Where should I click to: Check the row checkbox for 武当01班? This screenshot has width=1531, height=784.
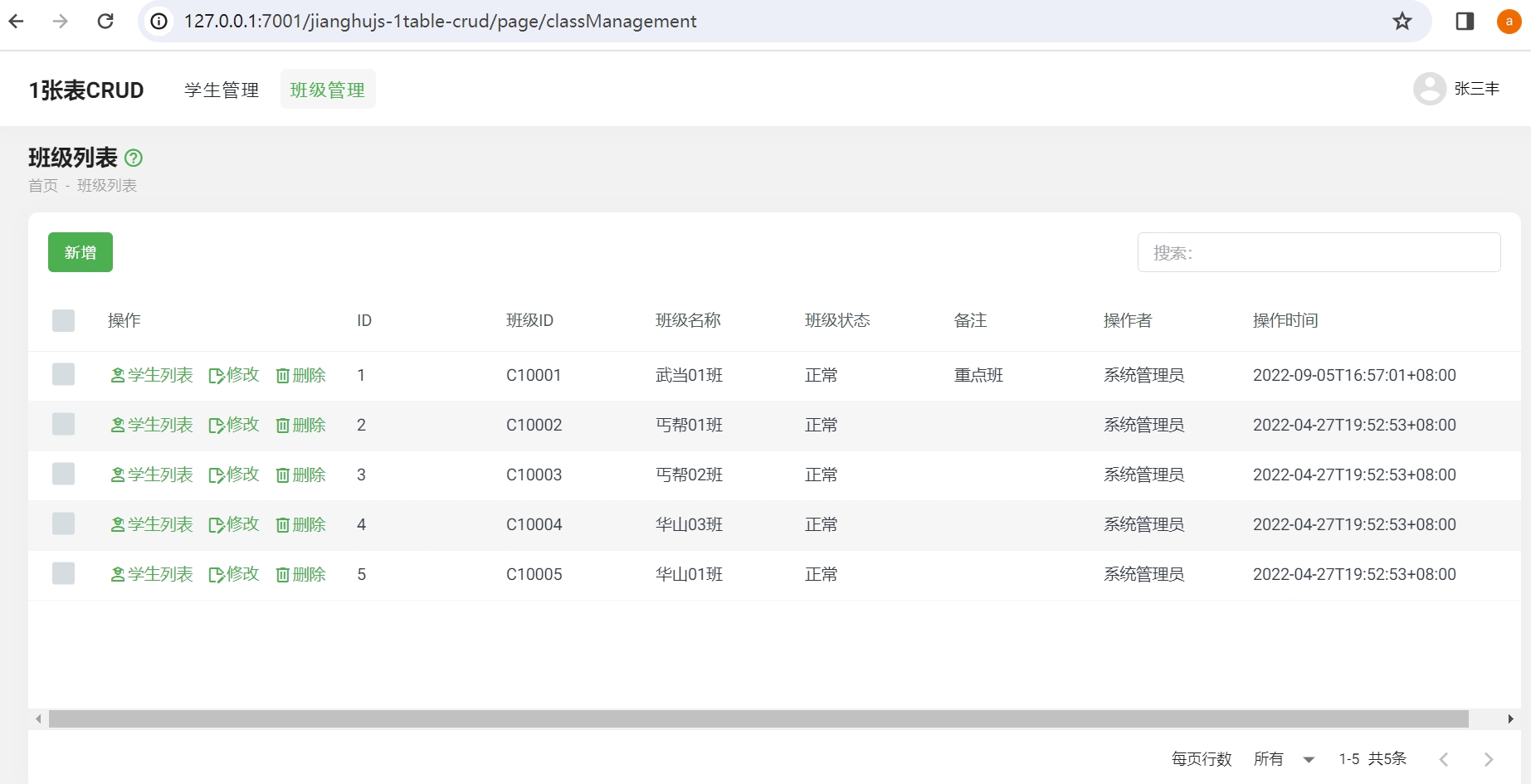point(64,374)
